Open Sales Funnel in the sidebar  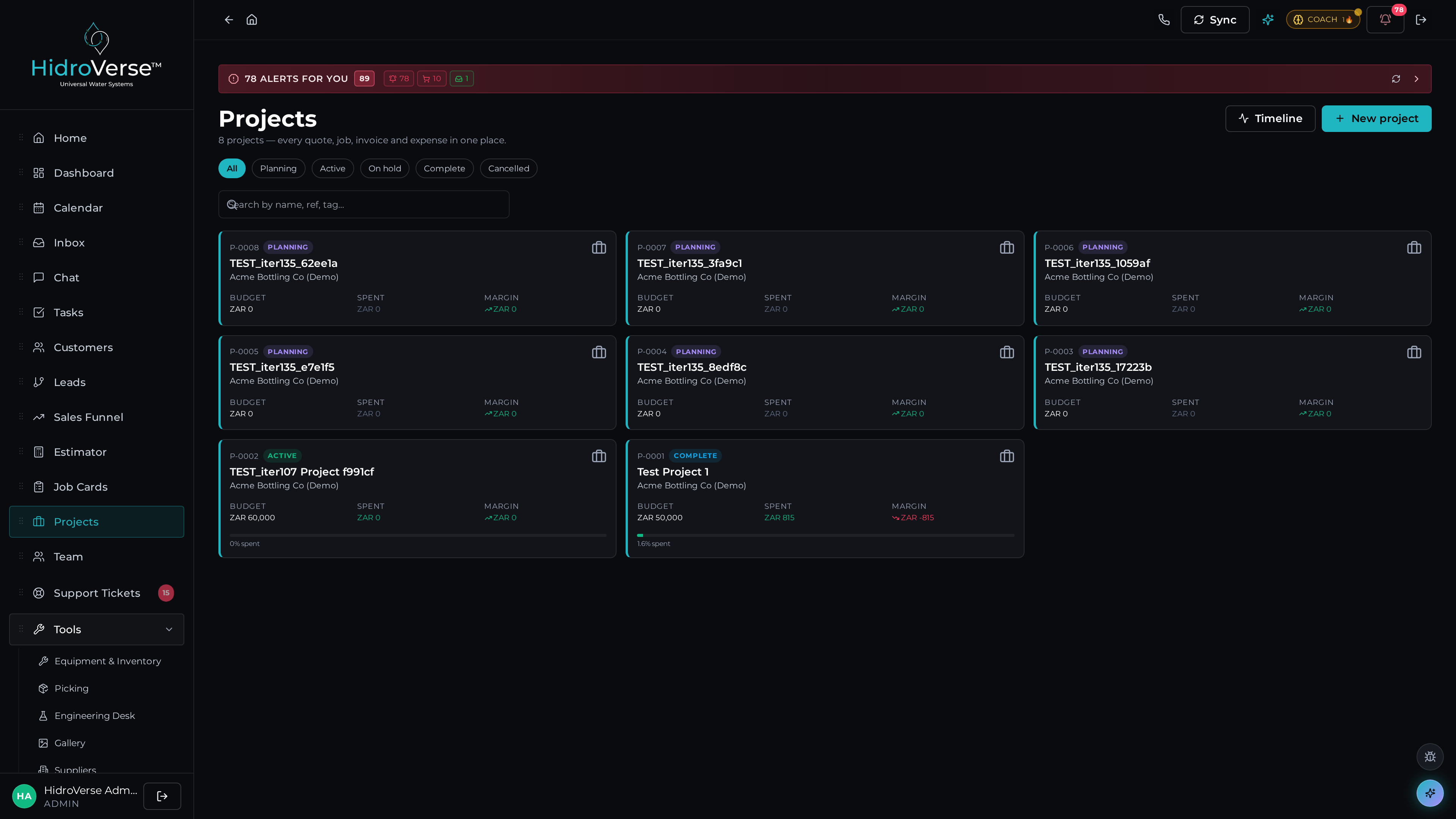(97, 417)
